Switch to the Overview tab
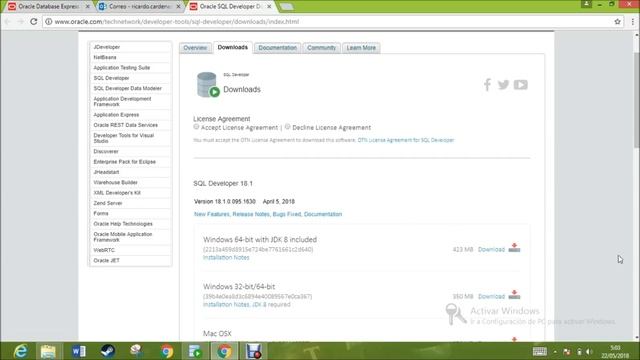This screenshot has width=640, height=360. 195,48
